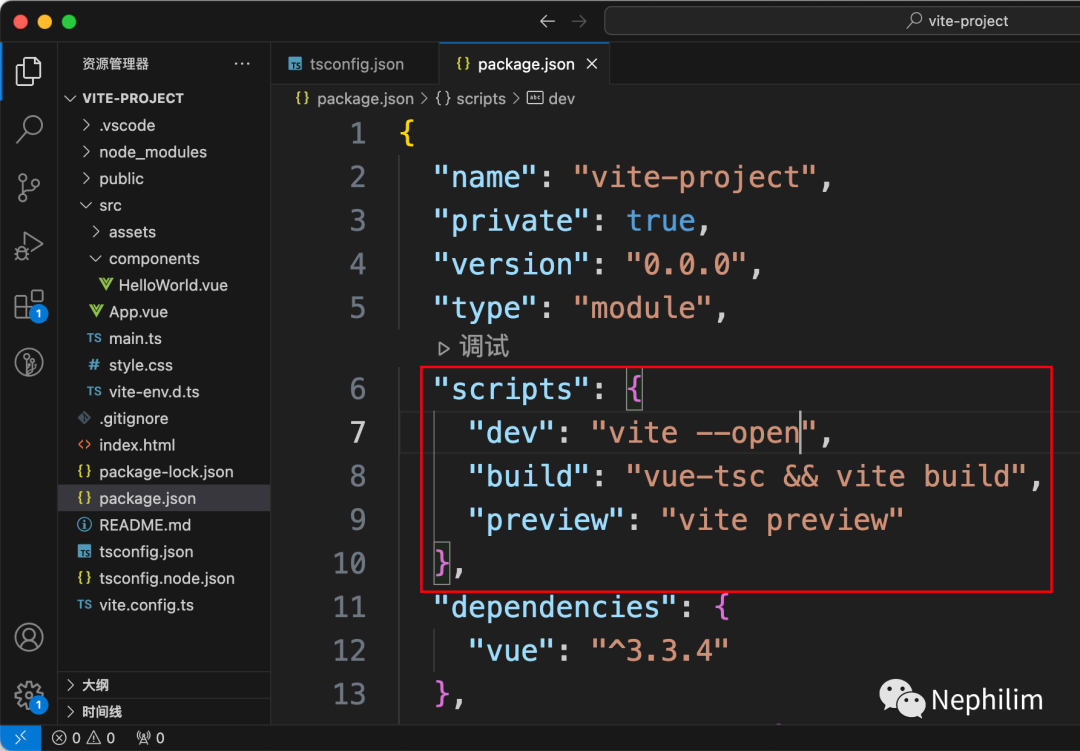
Task: Open vite-env.d.ts file
Action: tap(164, 392)
